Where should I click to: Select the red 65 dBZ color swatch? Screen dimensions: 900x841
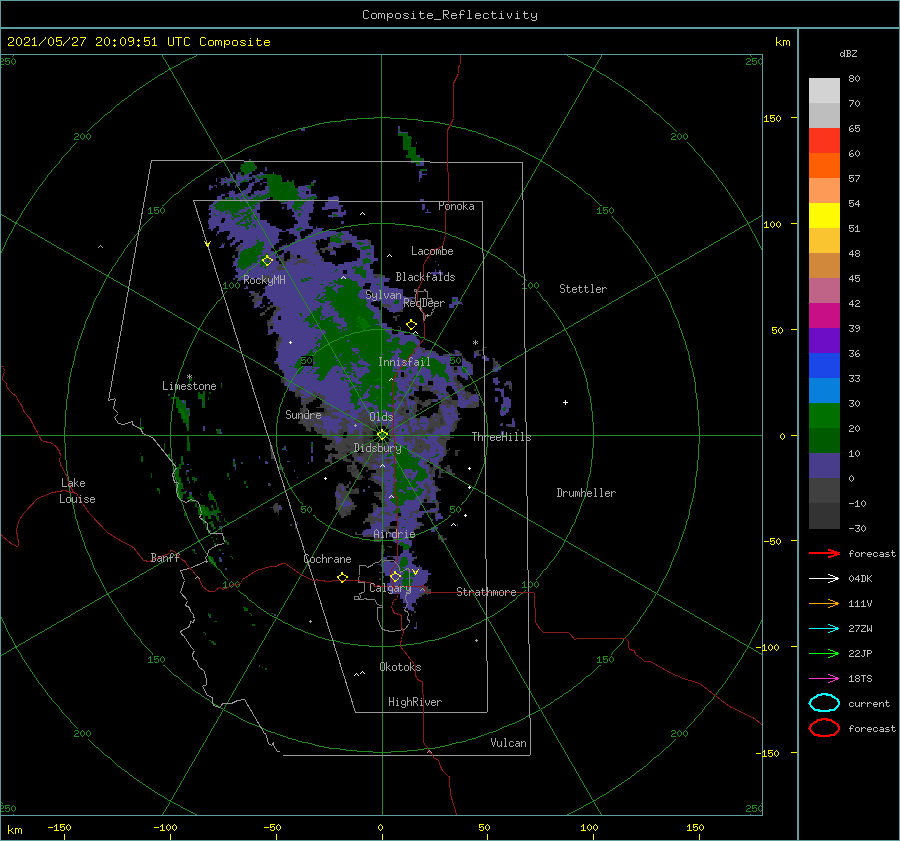[824, 140]
